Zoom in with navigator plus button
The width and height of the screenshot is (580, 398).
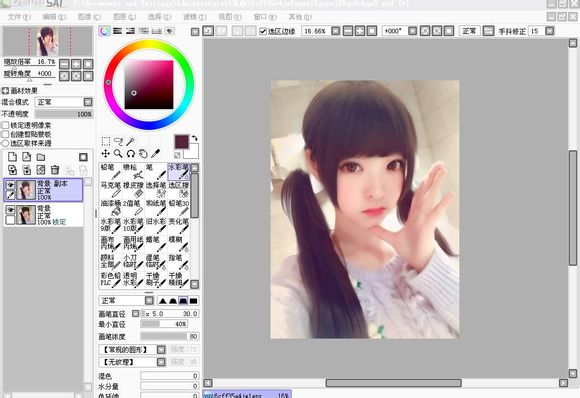tap(76, 64)
